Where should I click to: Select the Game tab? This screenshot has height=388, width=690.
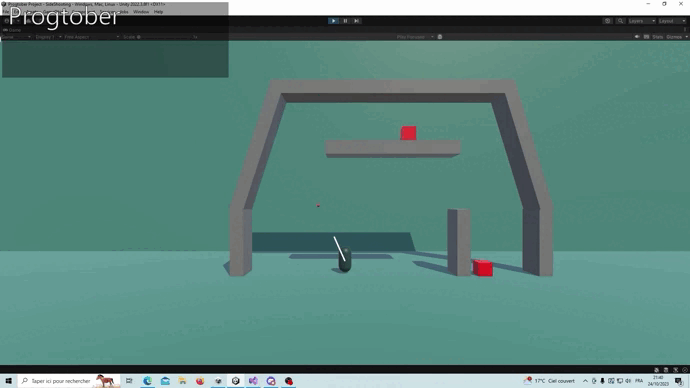tap(12, 30)
